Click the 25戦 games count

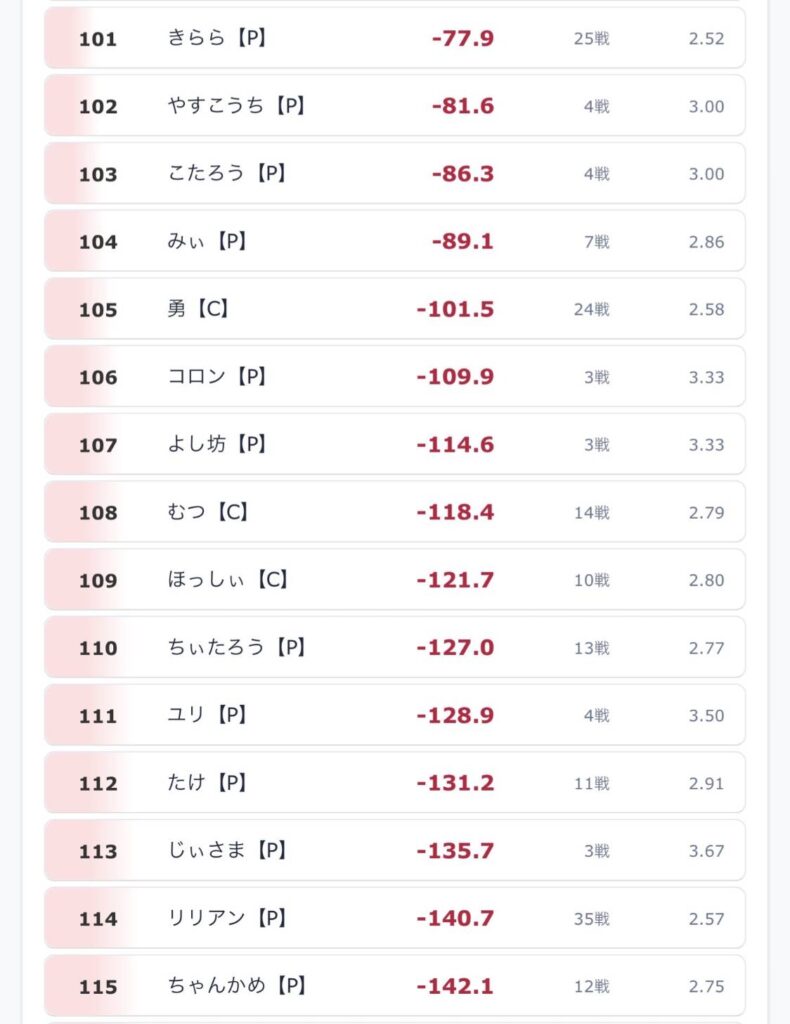(x=592, y=39)
